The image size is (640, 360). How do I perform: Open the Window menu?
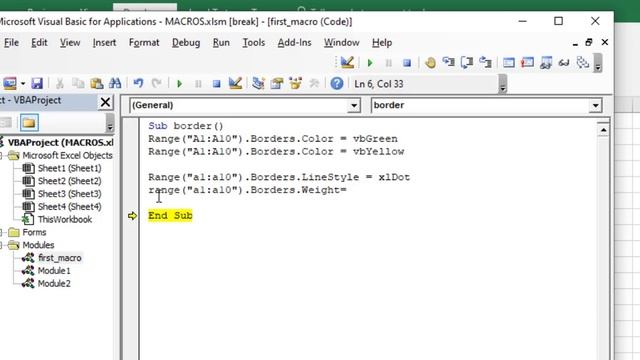[x=341, y=42]
